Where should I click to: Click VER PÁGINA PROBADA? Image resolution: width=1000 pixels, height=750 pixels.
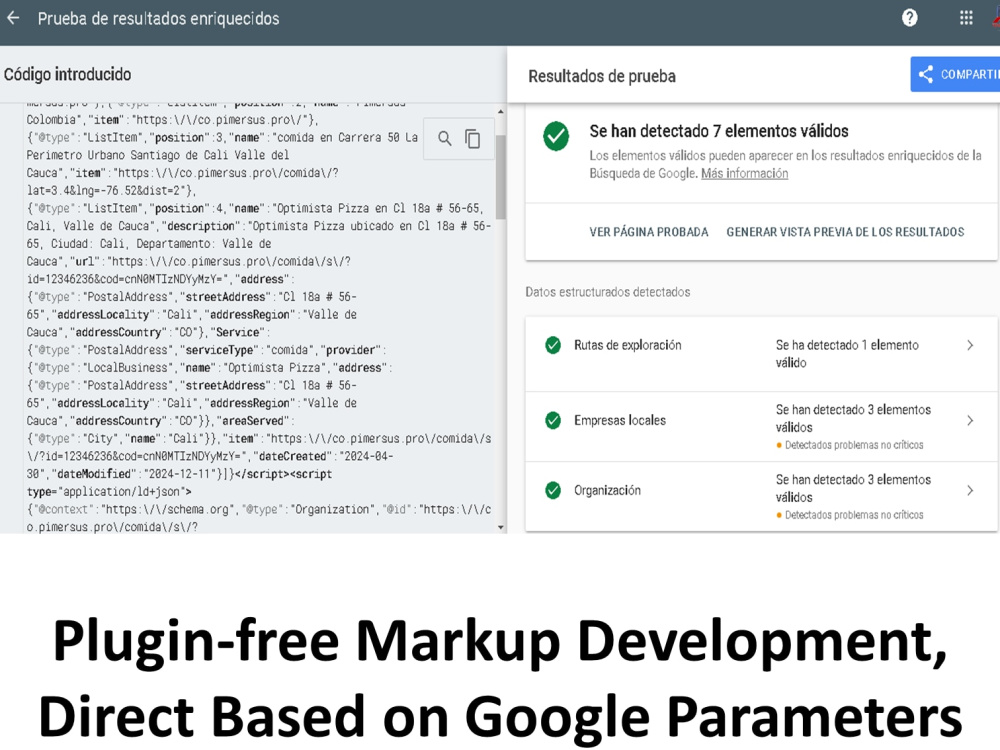click(x=649, y=232)
